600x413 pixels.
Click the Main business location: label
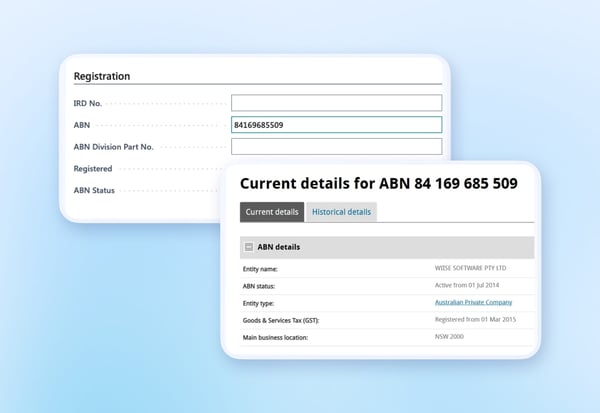tap(275, 338)
